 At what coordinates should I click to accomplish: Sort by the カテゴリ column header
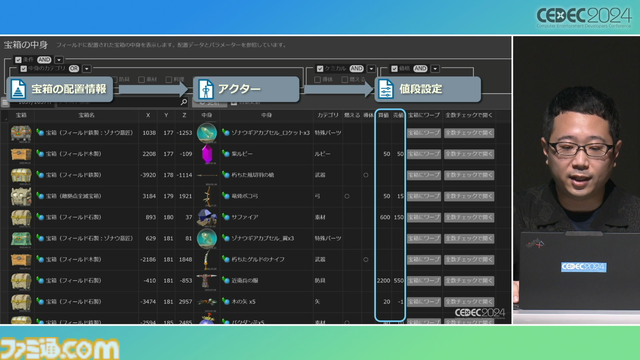(x=328, y=116)
